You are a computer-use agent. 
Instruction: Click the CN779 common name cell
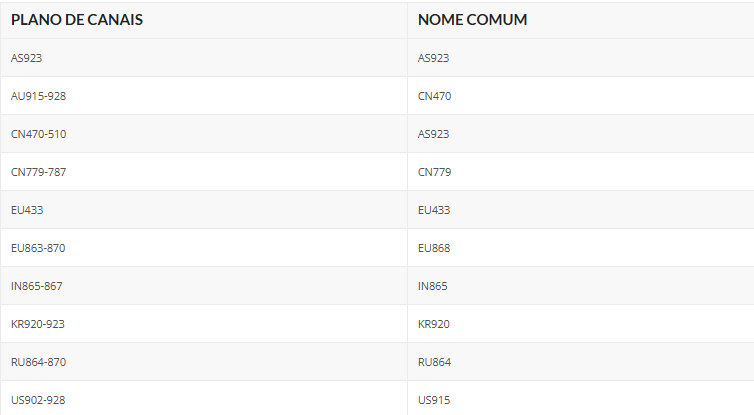pos(434,172)
